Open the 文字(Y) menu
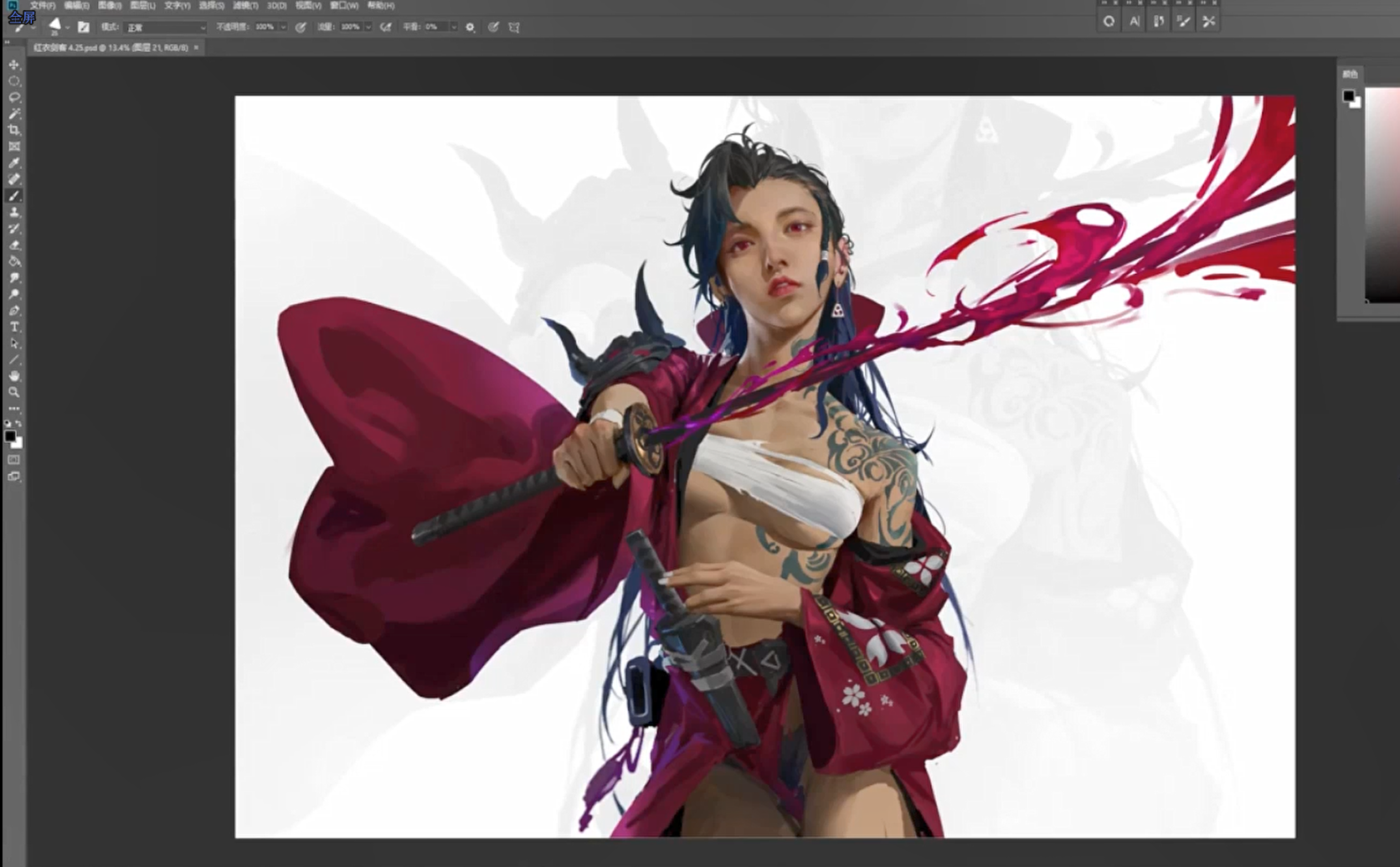Image resolution: width=1400 pixels, height=867 pixels. (x=178, y=5)
